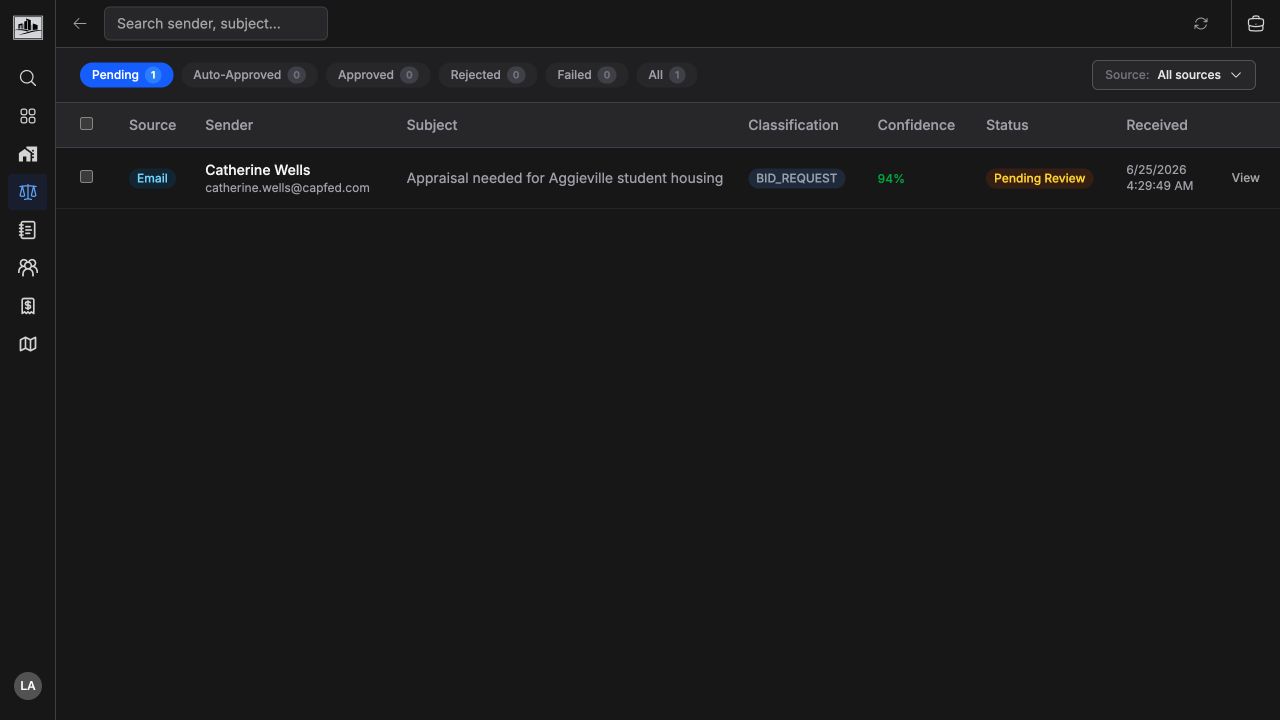Switch to the Rejected tab
The image size is (1280, 720).
(487, 75)
